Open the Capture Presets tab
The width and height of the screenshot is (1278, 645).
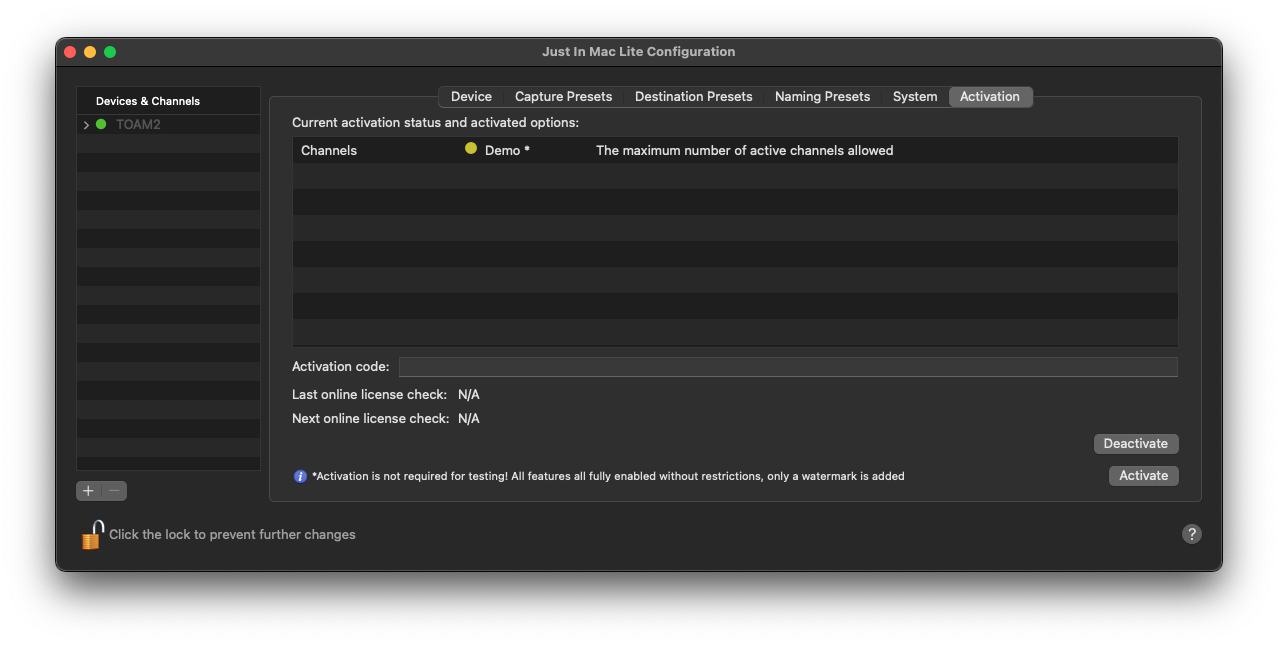pos(563,97)
